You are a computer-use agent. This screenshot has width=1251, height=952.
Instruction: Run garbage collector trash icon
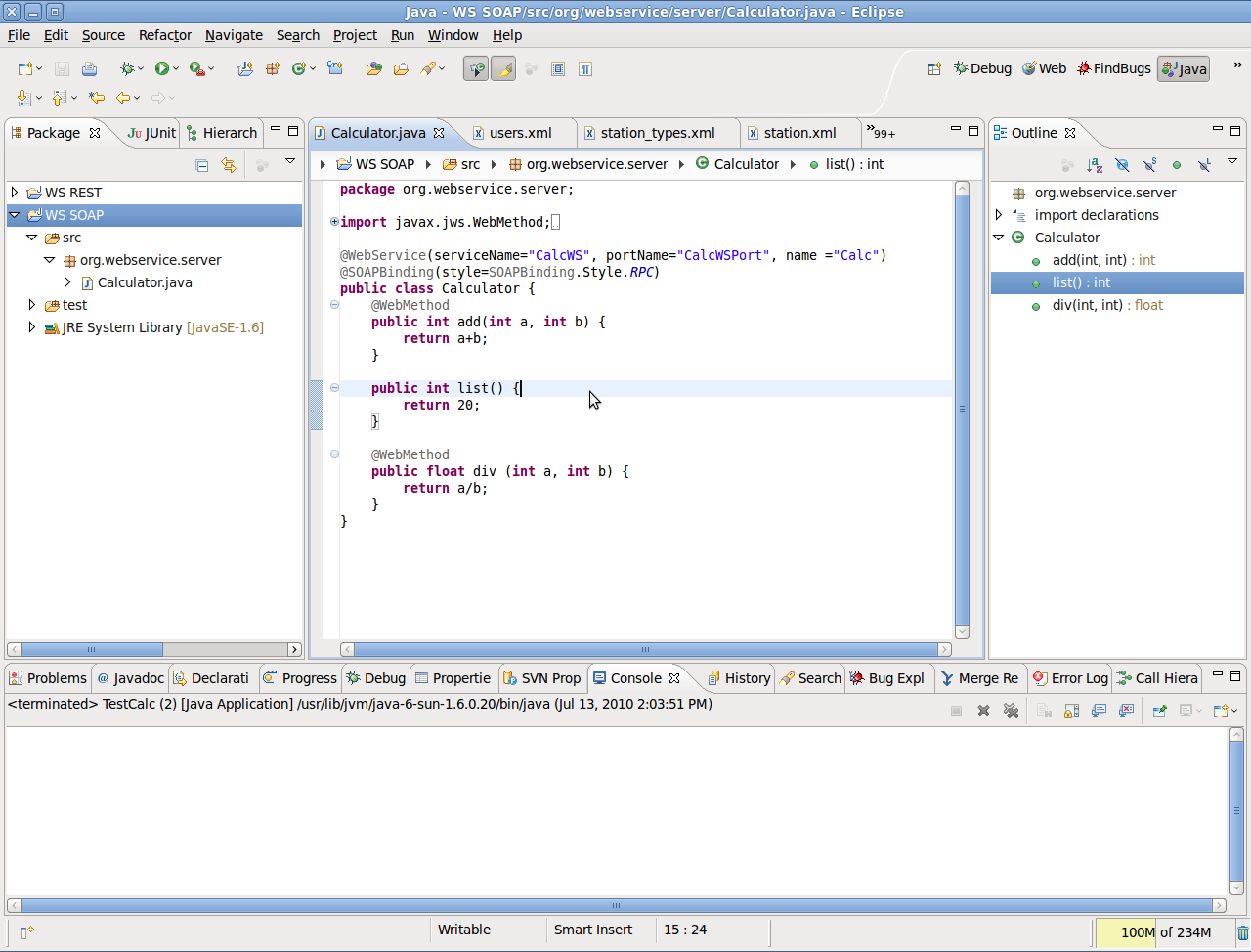click(x=1243, y=932)
